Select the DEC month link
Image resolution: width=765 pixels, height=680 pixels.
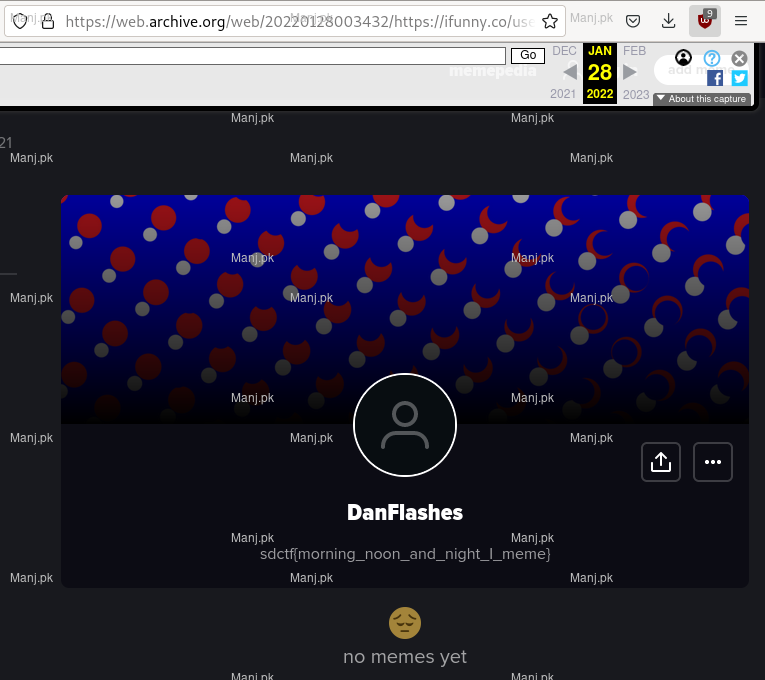(x=564, y=51)
